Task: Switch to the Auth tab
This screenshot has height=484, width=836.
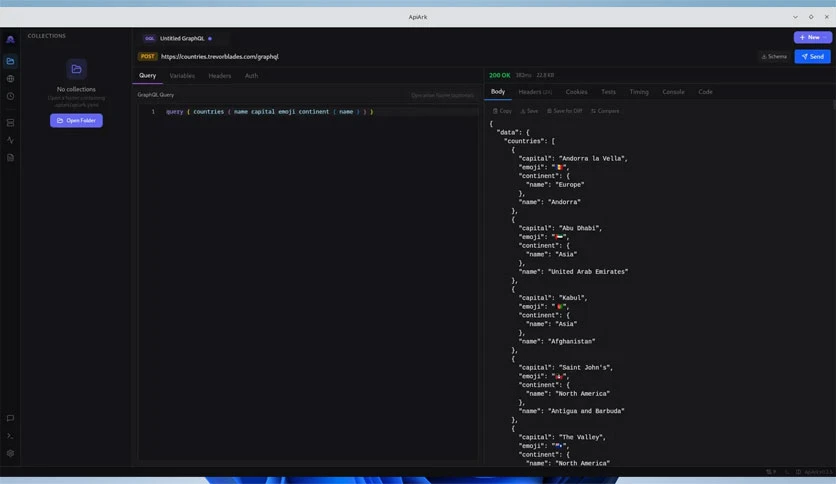Action: 251,76
